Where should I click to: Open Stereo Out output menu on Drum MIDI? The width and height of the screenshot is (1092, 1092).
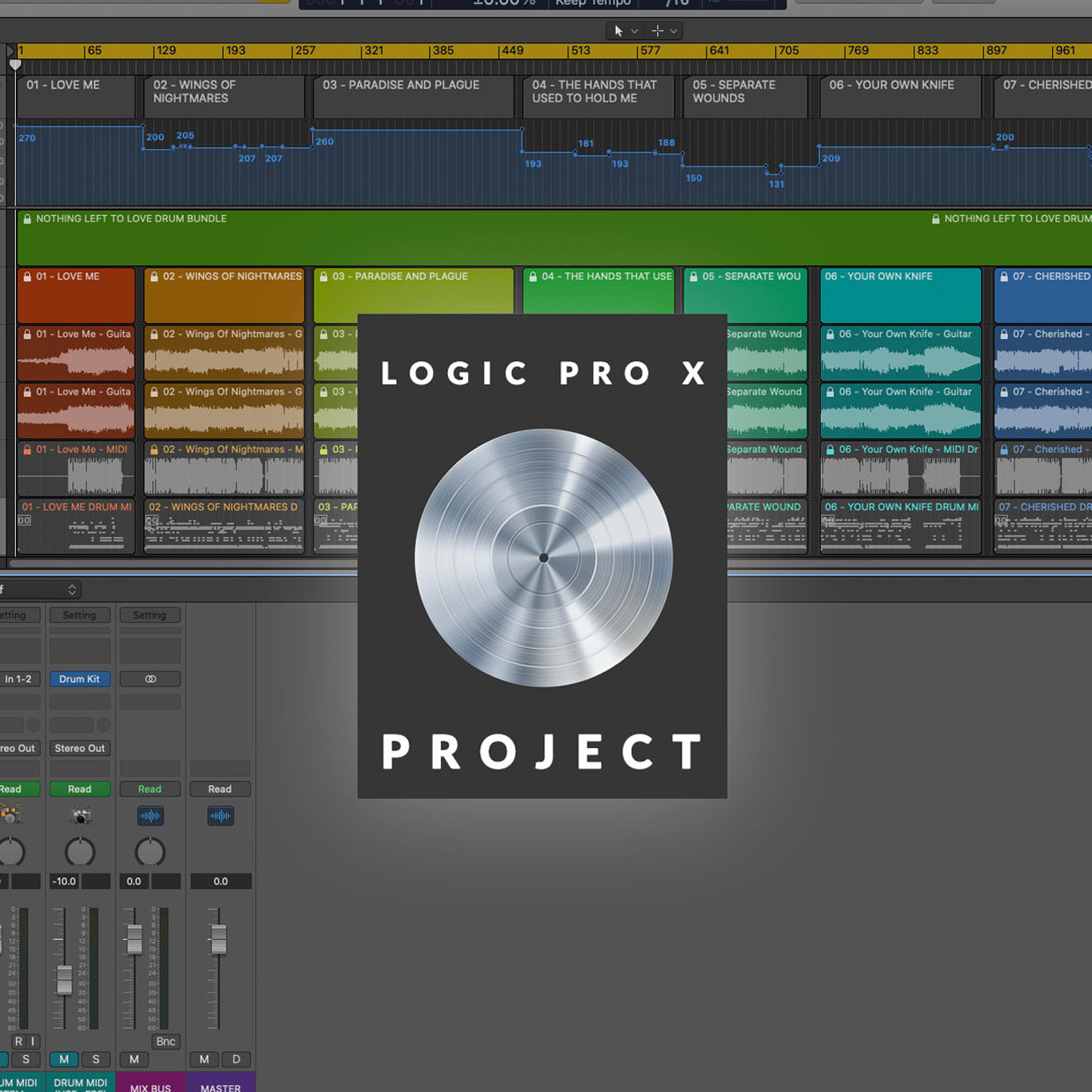pos(79,748)
